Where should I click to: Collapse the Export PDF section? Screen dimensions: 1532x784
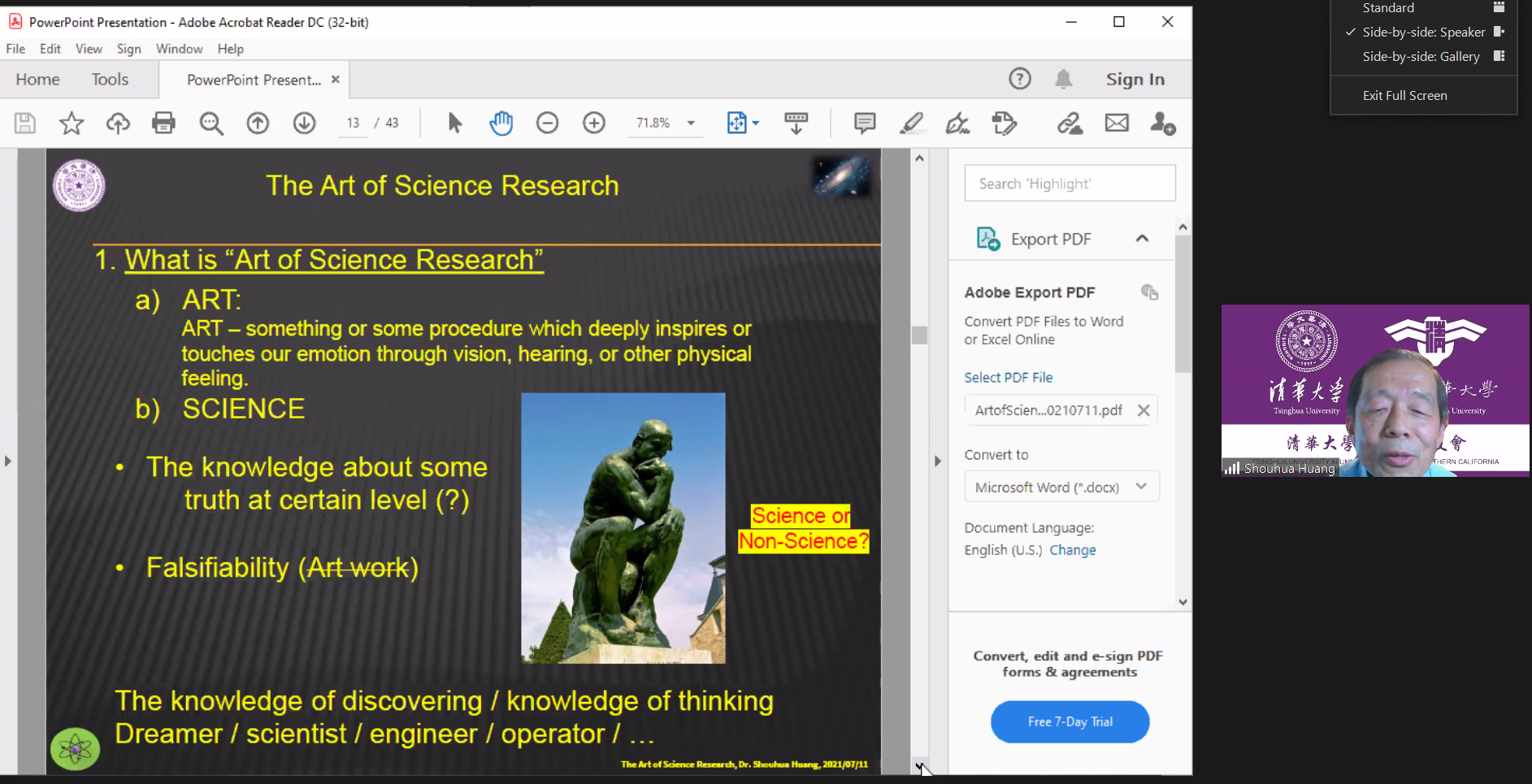(1142, 239)
